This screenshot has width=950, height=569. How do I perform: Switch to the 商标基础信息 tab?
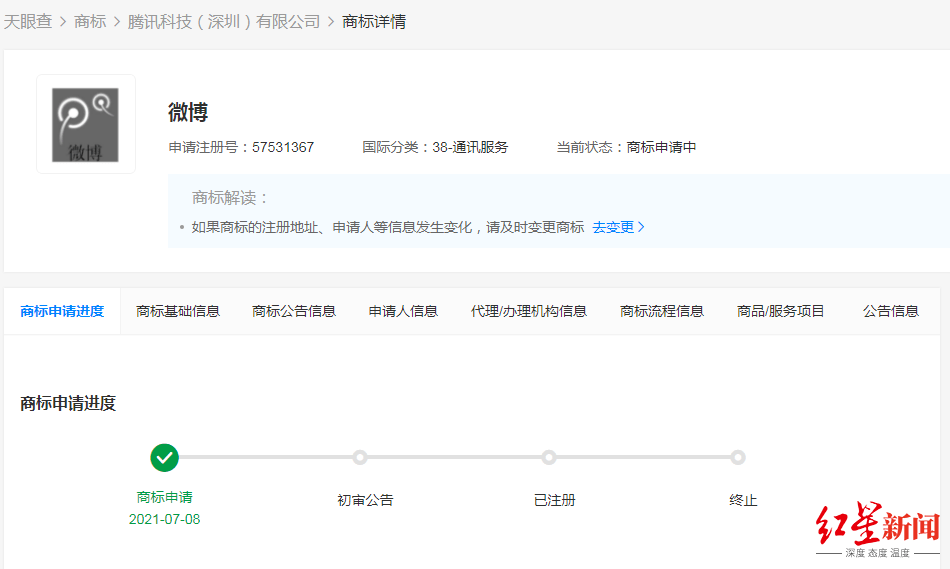178,311
